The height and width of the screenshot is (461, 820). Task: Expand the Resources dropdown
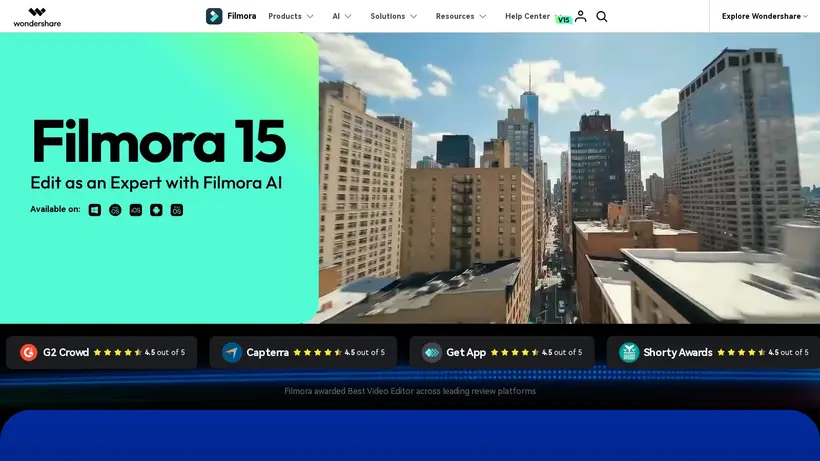click(461, 16)
